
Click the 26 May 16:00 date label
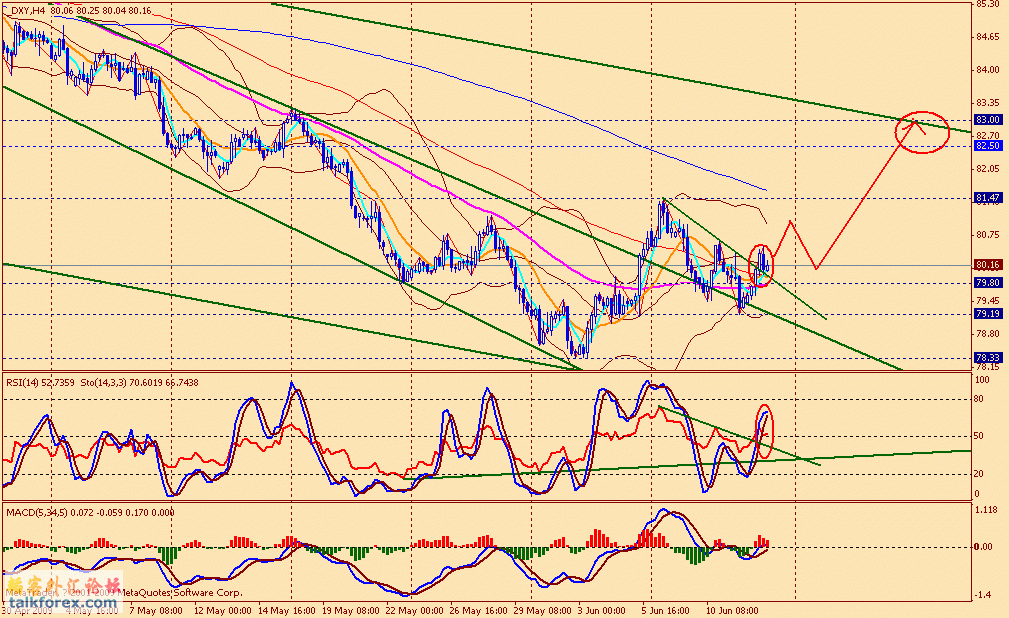tap(479, 610)
